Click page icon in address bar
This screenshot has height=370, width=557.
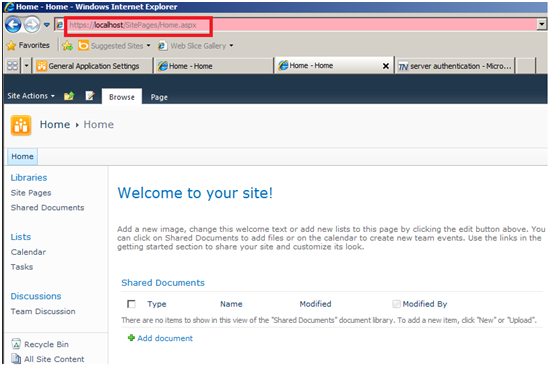pos(60,25)
